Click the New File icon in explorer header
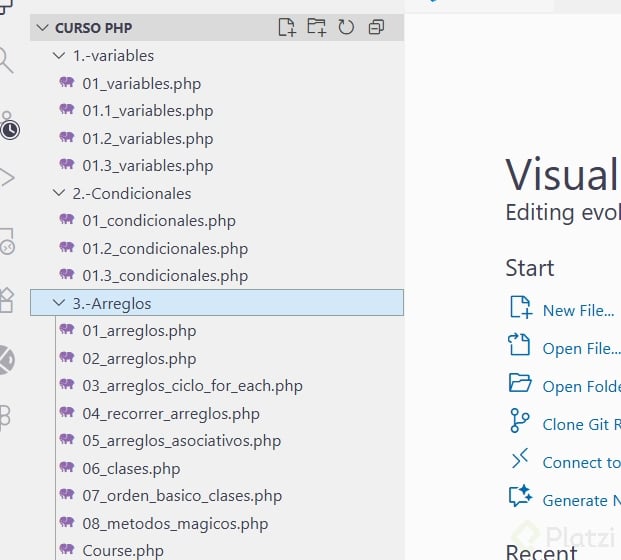Image resolution: width=621 pixels, height=560 pixels. pyautogui.click(x=287, y=27)
